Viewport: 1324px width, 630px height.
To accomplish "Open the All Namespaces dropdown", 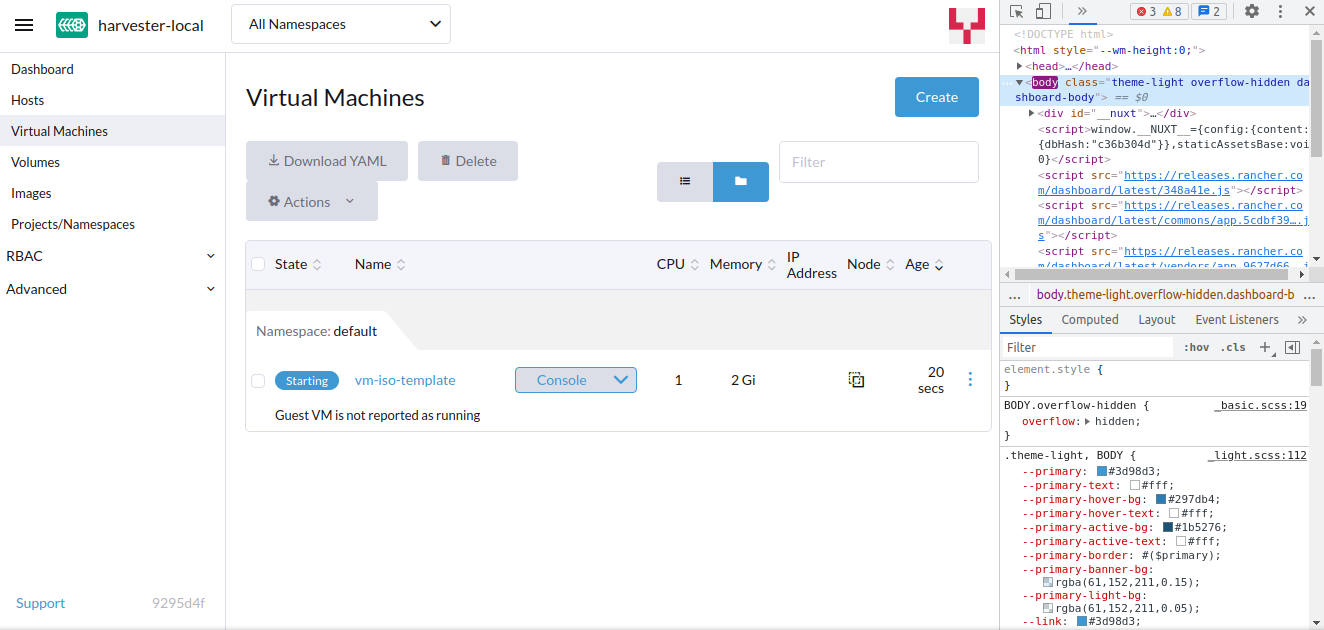I will click(341, 24).
